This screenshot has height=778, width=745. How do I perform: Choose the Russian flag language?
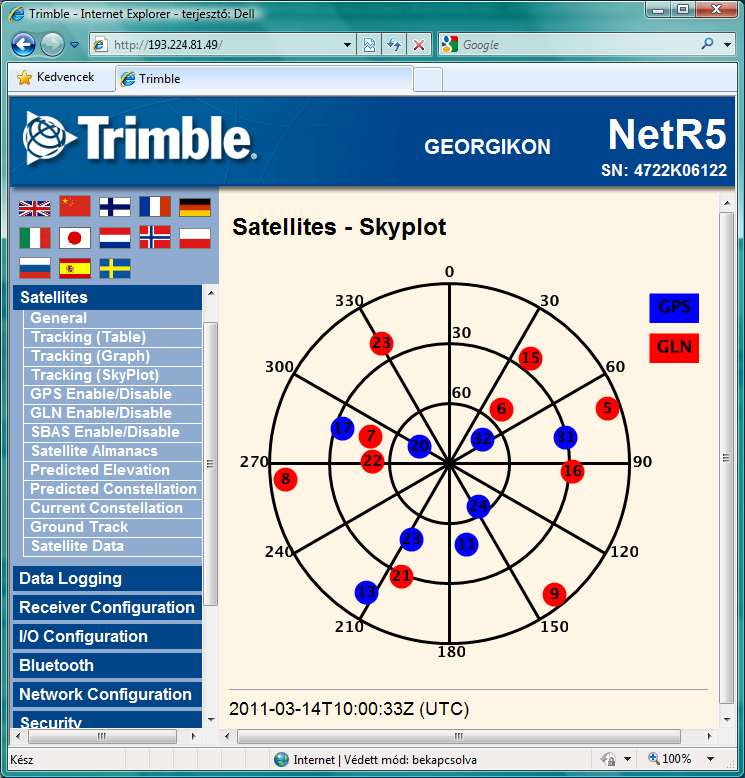pyautogui.click(x=35, y=268)
